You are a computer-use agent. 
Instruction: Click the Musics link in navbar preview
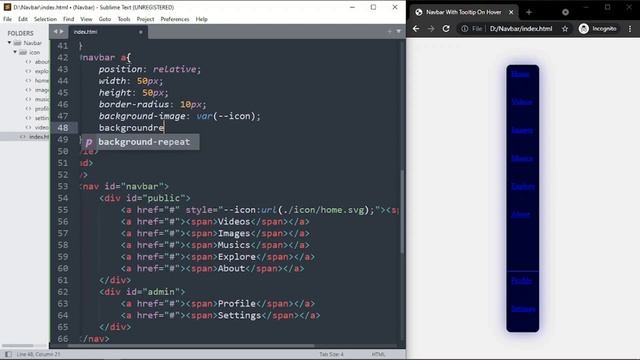[522, 158]
